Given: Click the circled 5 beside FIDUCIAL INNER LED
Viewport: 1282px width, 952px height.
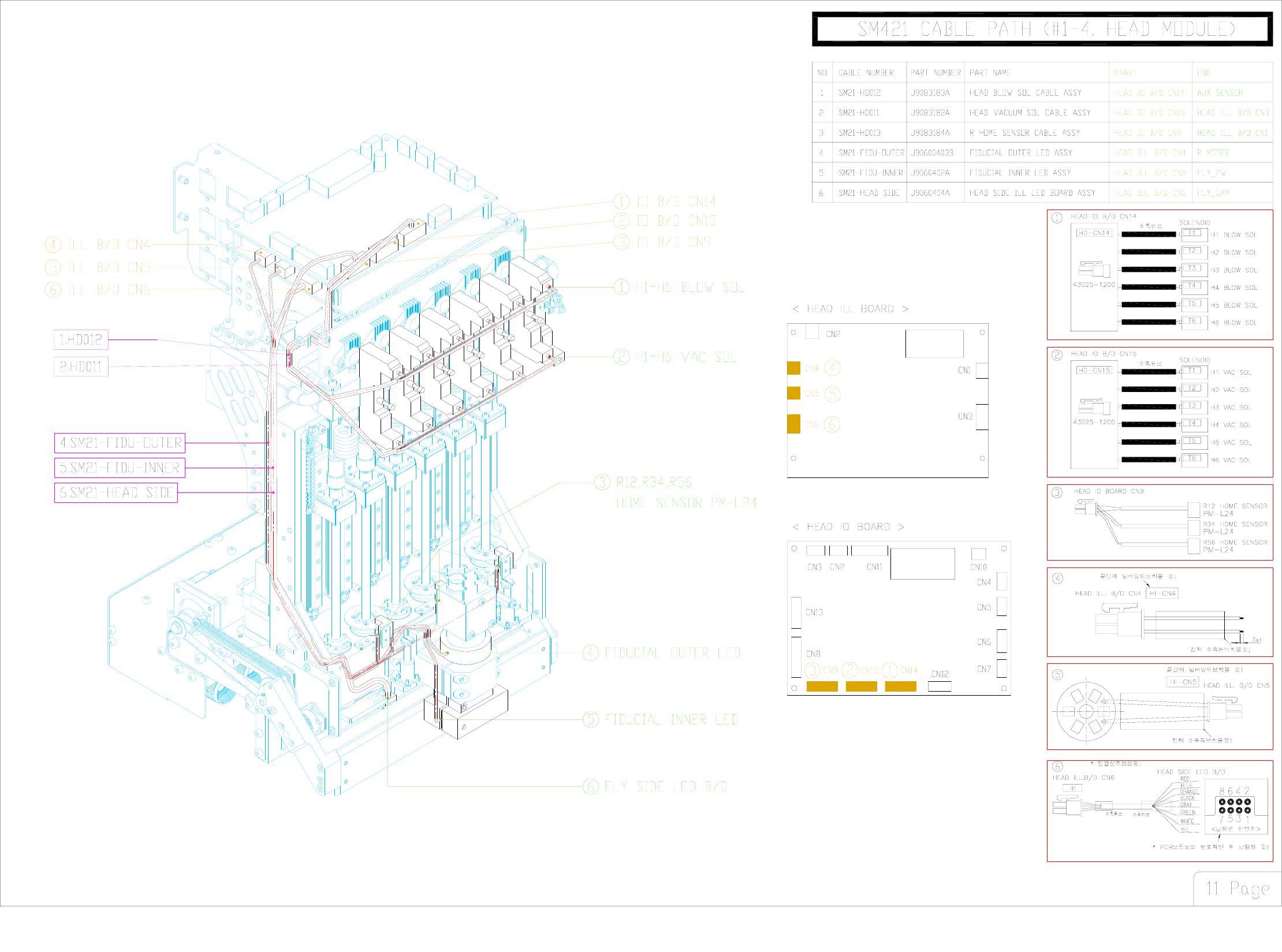Looking at the screenshot, I should click(x=590, y=719).
